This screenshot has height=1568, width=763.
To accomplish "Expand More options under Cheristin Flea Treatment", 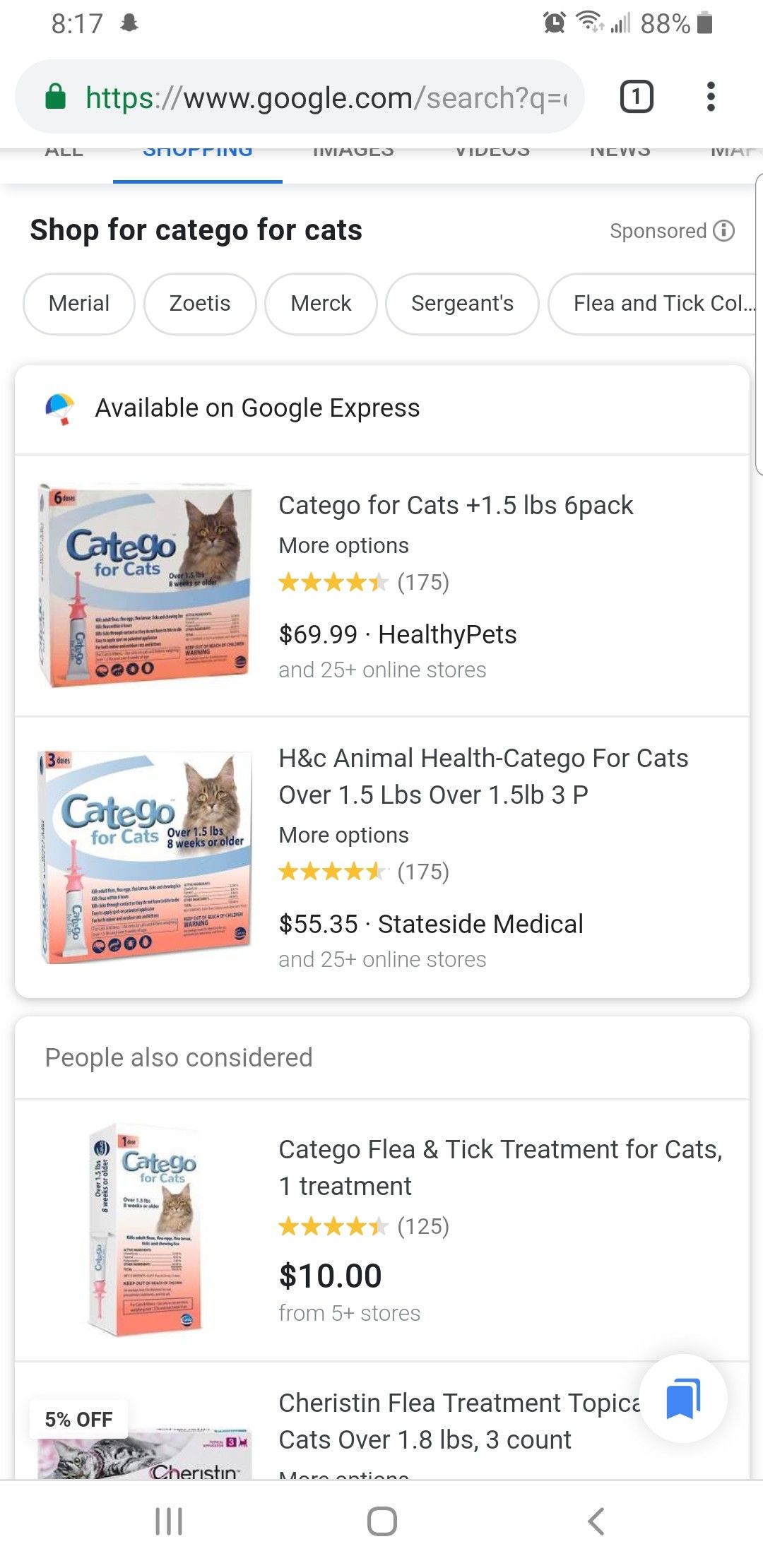I will pos(343,1475).
